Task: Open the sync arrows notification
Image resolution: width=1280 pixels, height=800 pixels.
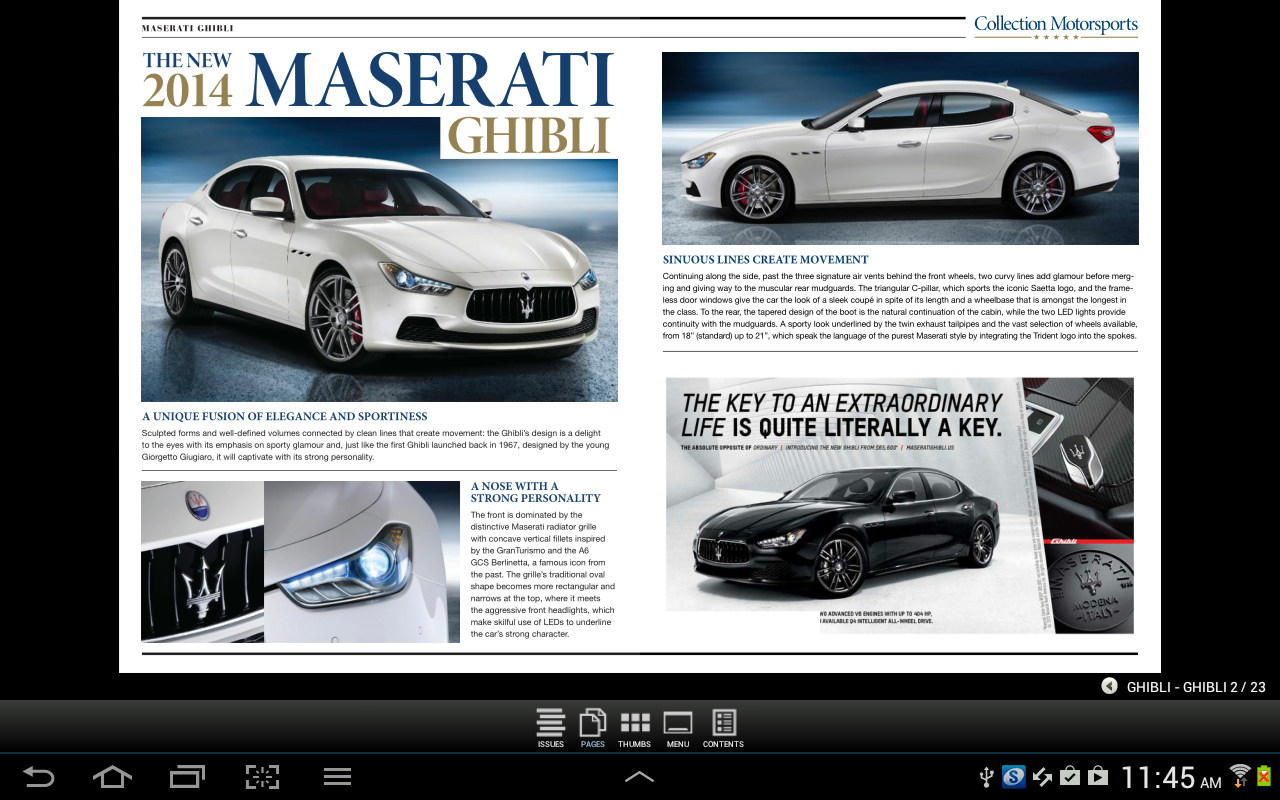Action: click(x=1042, y=776)
